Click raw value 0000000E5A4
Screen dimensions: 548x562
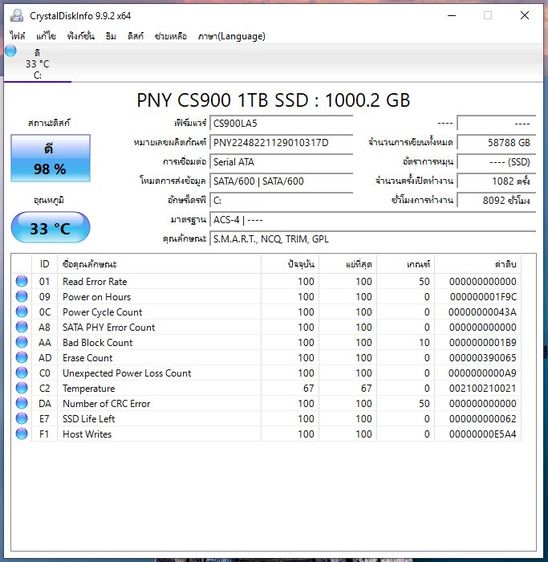point(483,434)
